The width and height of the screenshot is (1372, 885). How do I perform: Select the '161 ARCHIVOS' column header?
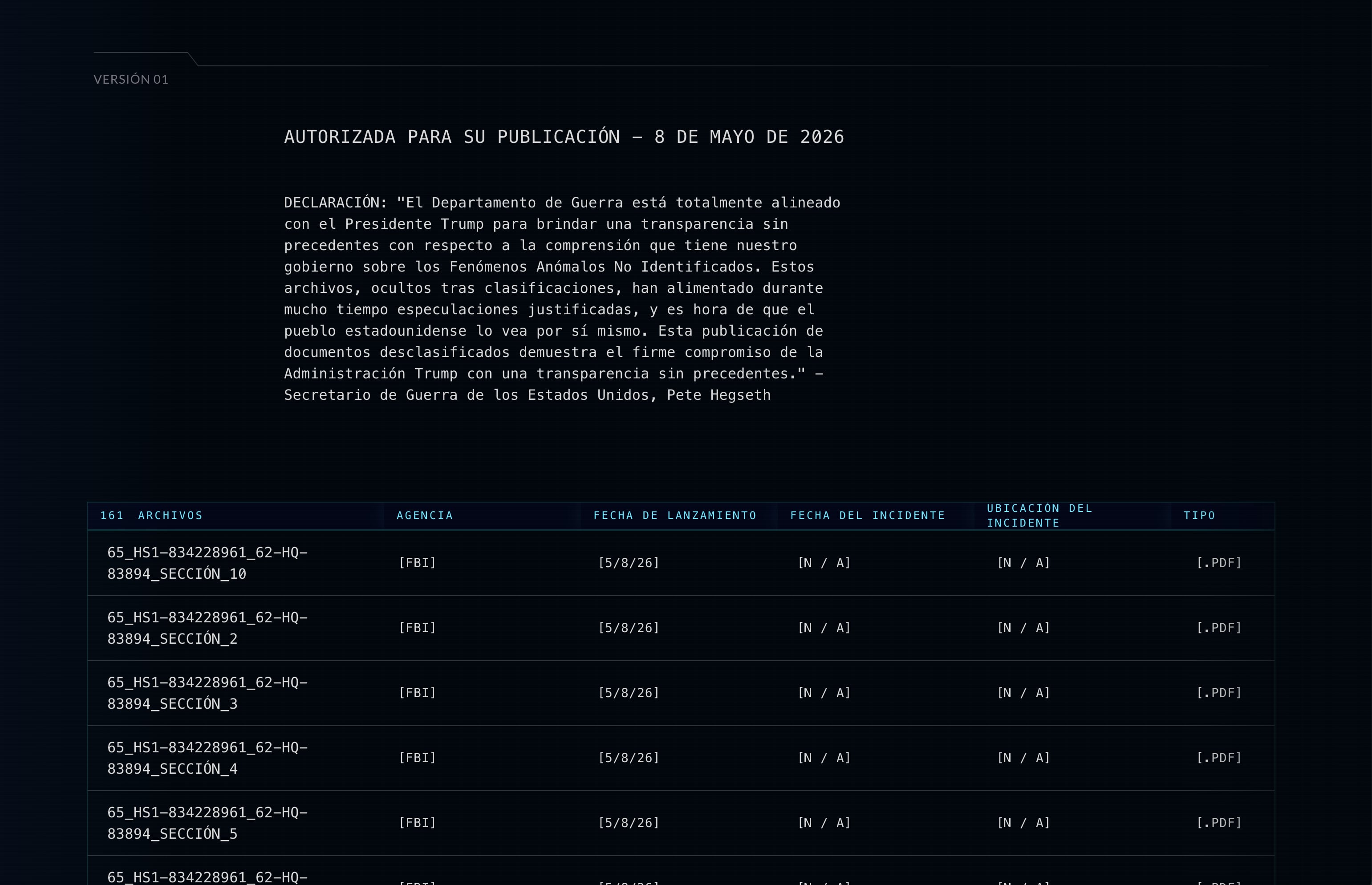coord(152,516)
